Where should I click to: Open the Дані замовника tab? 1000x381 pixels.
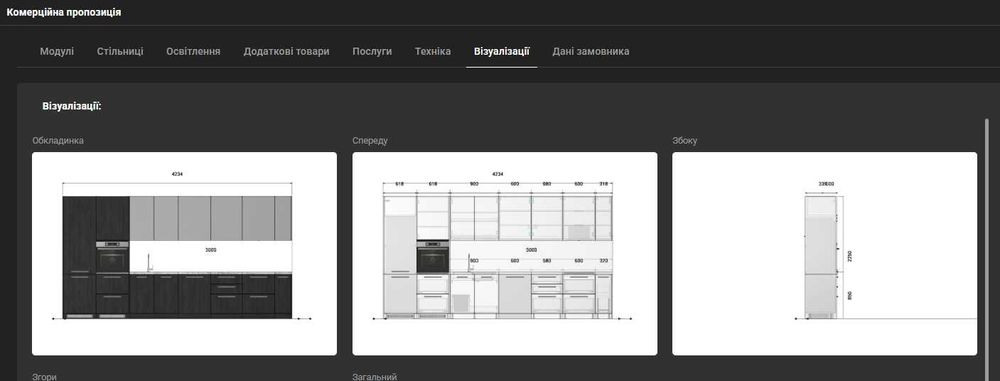click(591, 51)
